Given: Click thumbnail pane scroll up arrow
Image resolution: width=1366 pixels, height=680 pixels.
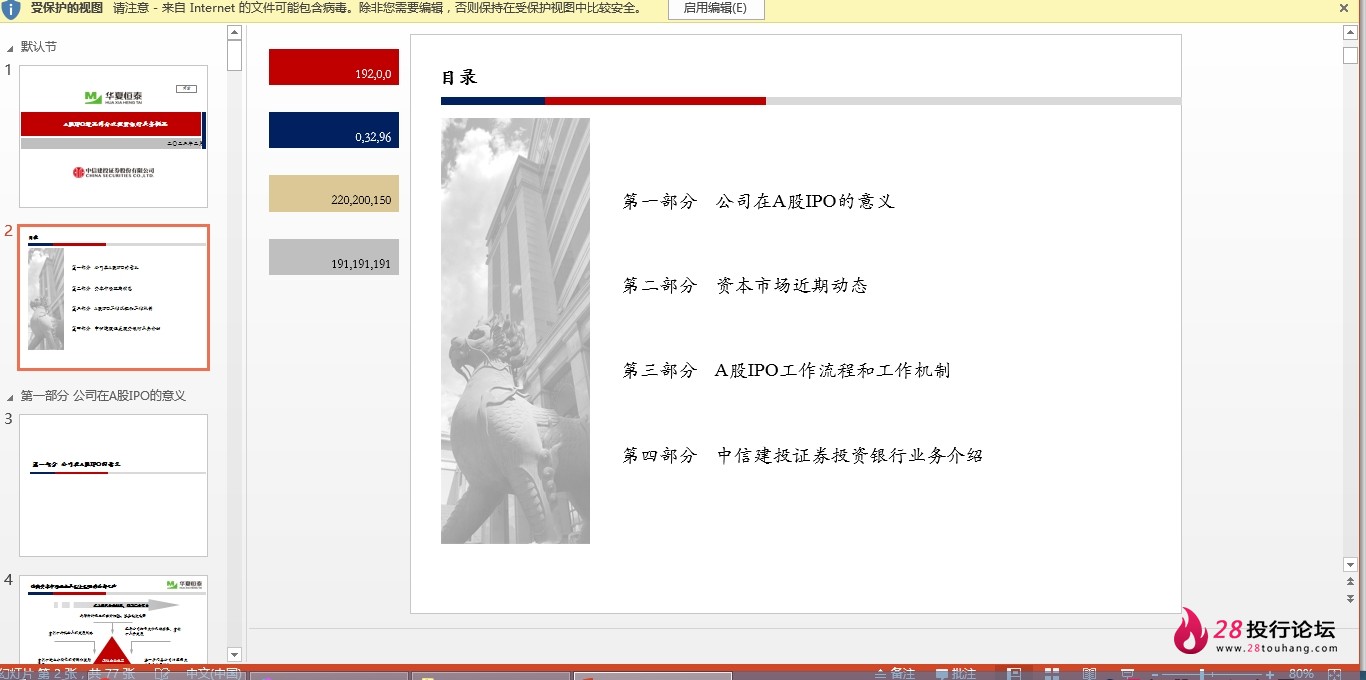Looking at the screenshot, I should (x=235, y=33).
